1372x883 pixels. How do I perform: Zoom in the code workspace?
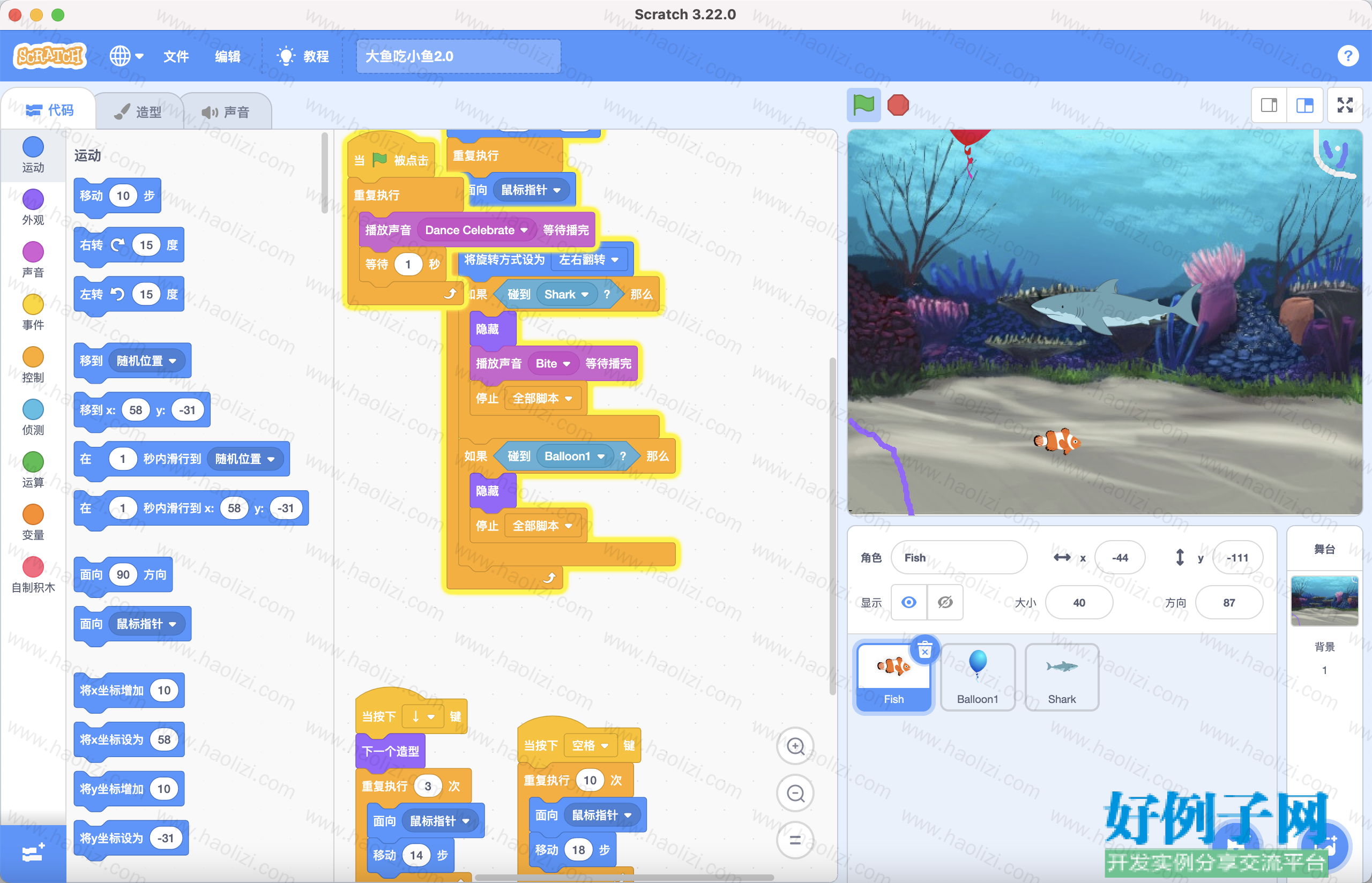pyautogui.click(x=795, y=746)
